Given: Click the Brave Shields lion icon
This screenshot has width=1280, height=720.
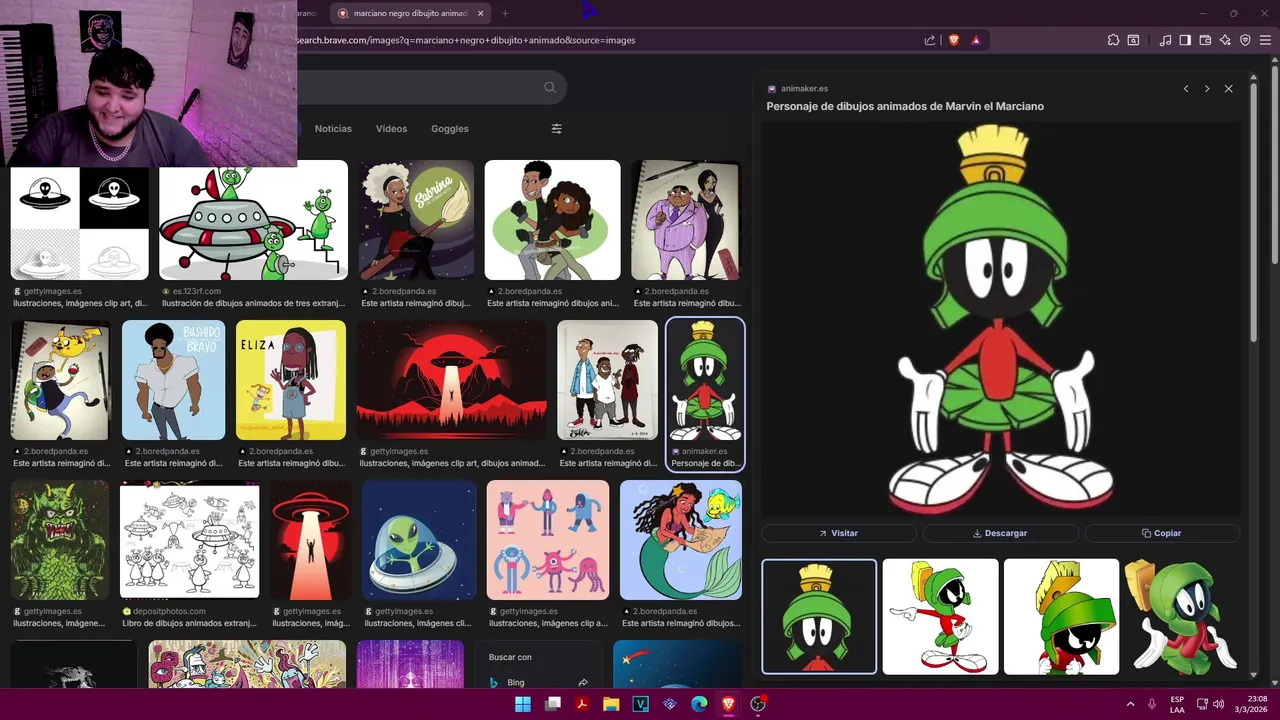Looking at the screenshot, I should [953, 40].
